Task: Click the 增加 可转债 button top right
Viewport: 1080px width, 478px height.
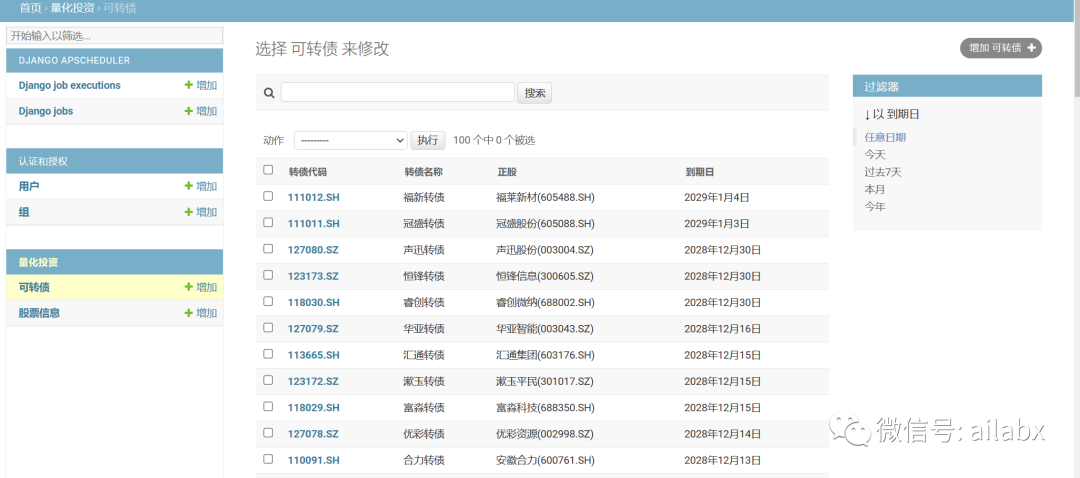Action: [x=1001, y=48]
